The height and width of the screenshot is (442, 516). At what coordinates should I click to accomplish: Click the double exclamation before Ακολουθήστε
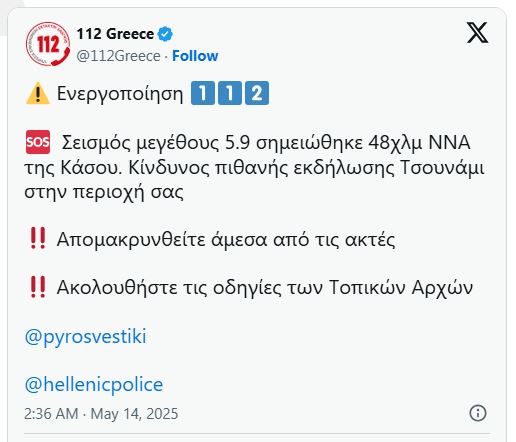(38, 287)
